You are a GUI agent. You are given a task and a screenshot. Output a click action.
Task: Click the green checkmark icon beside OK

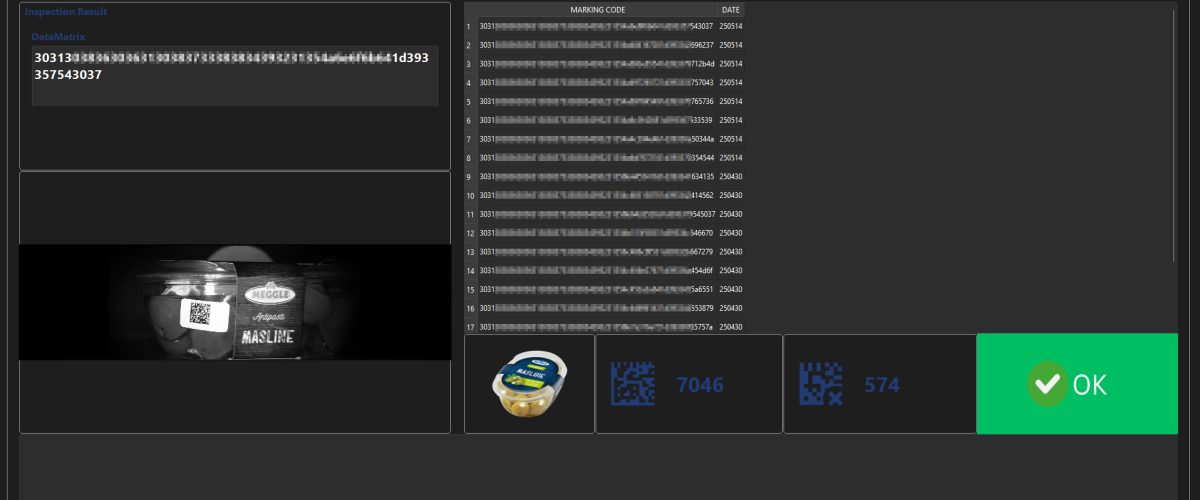(x=1047, y=385)
